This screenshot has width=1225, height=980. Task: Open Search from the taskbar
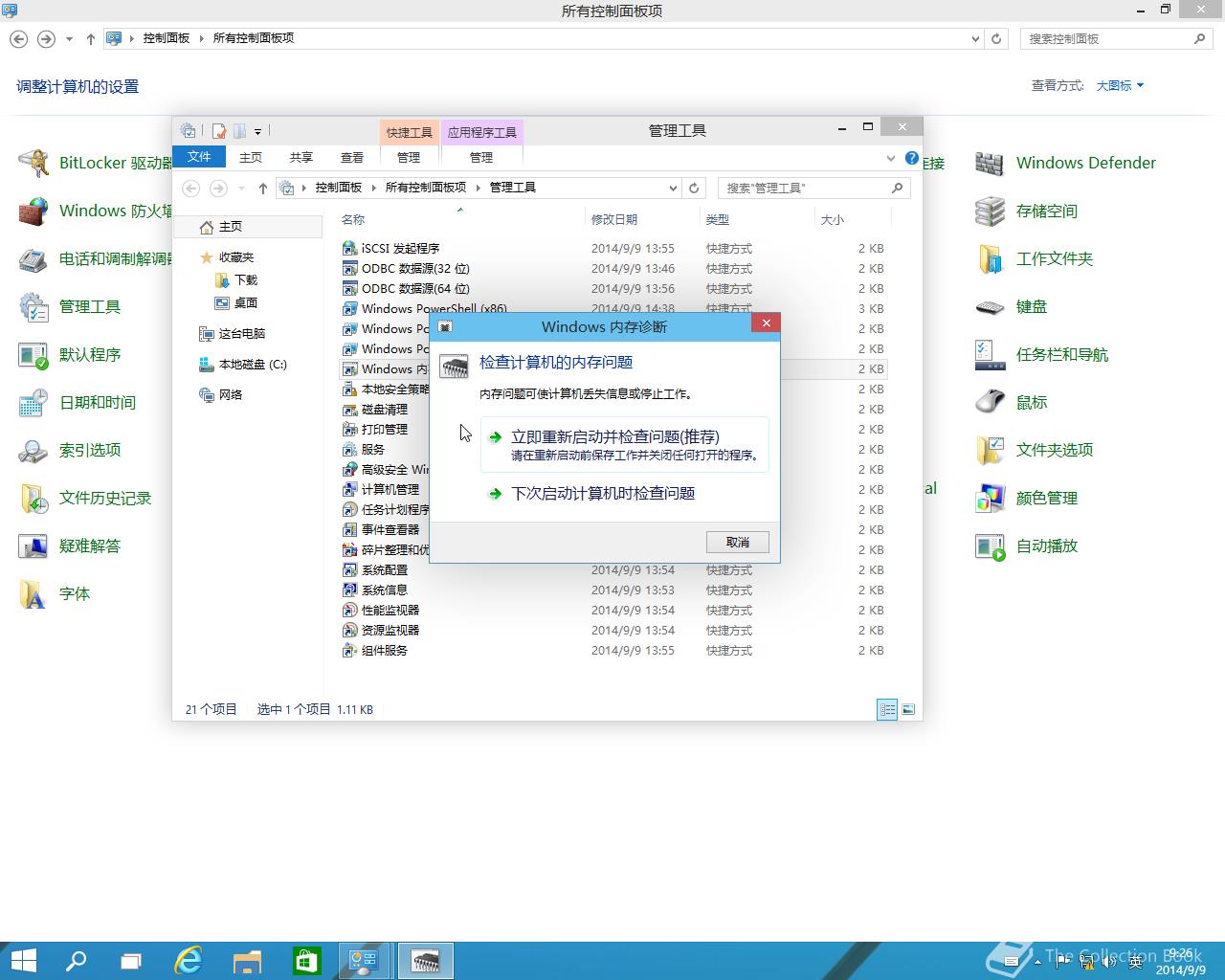pos(76,961)
